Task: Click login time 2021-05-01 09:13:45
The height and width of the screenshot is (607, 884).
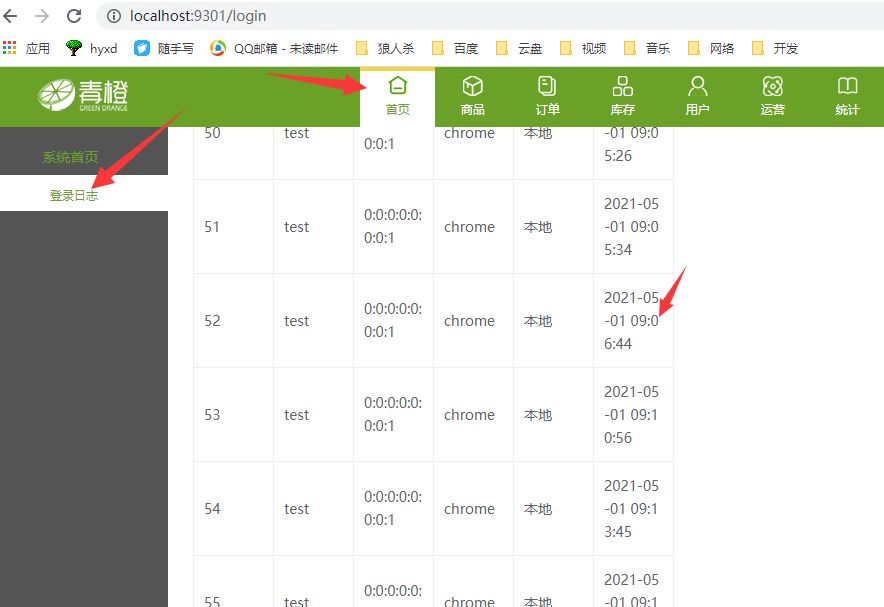Action: click(x=631, y=509)
